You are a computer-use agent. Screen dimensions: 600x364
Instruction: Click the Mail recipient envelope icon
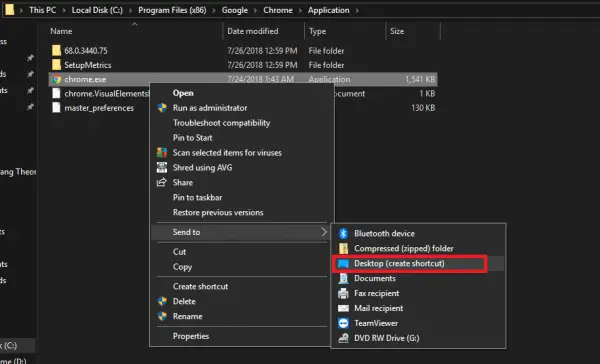point(343,308)
